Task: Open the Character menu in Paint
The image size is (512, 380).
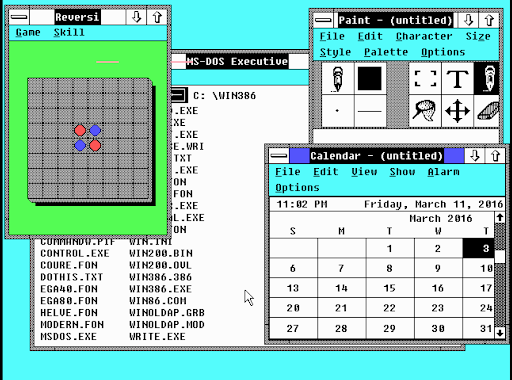Action: coord(424,36)
